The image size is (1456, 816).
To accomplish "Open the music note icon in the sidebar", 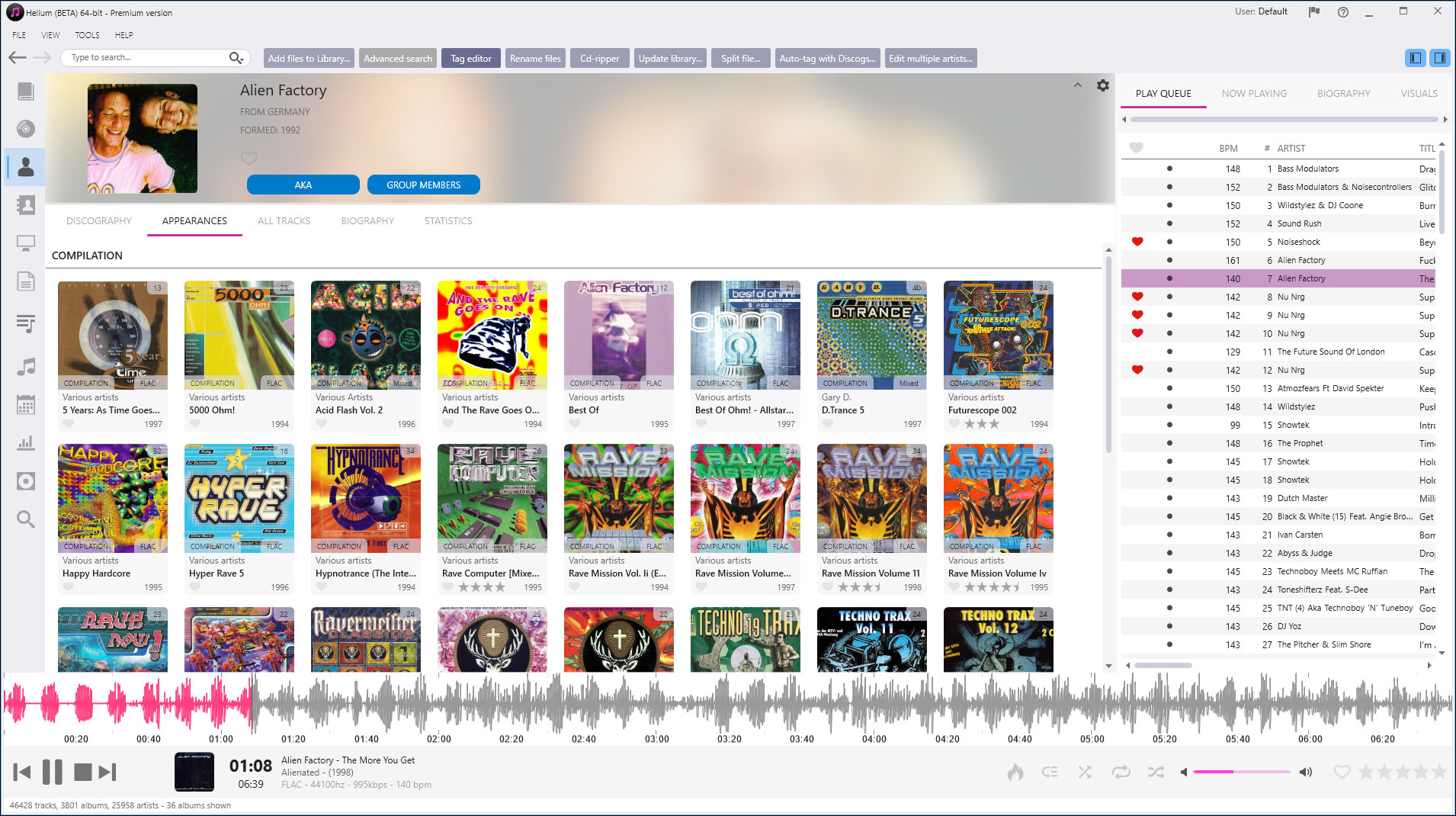I will 25,367.
